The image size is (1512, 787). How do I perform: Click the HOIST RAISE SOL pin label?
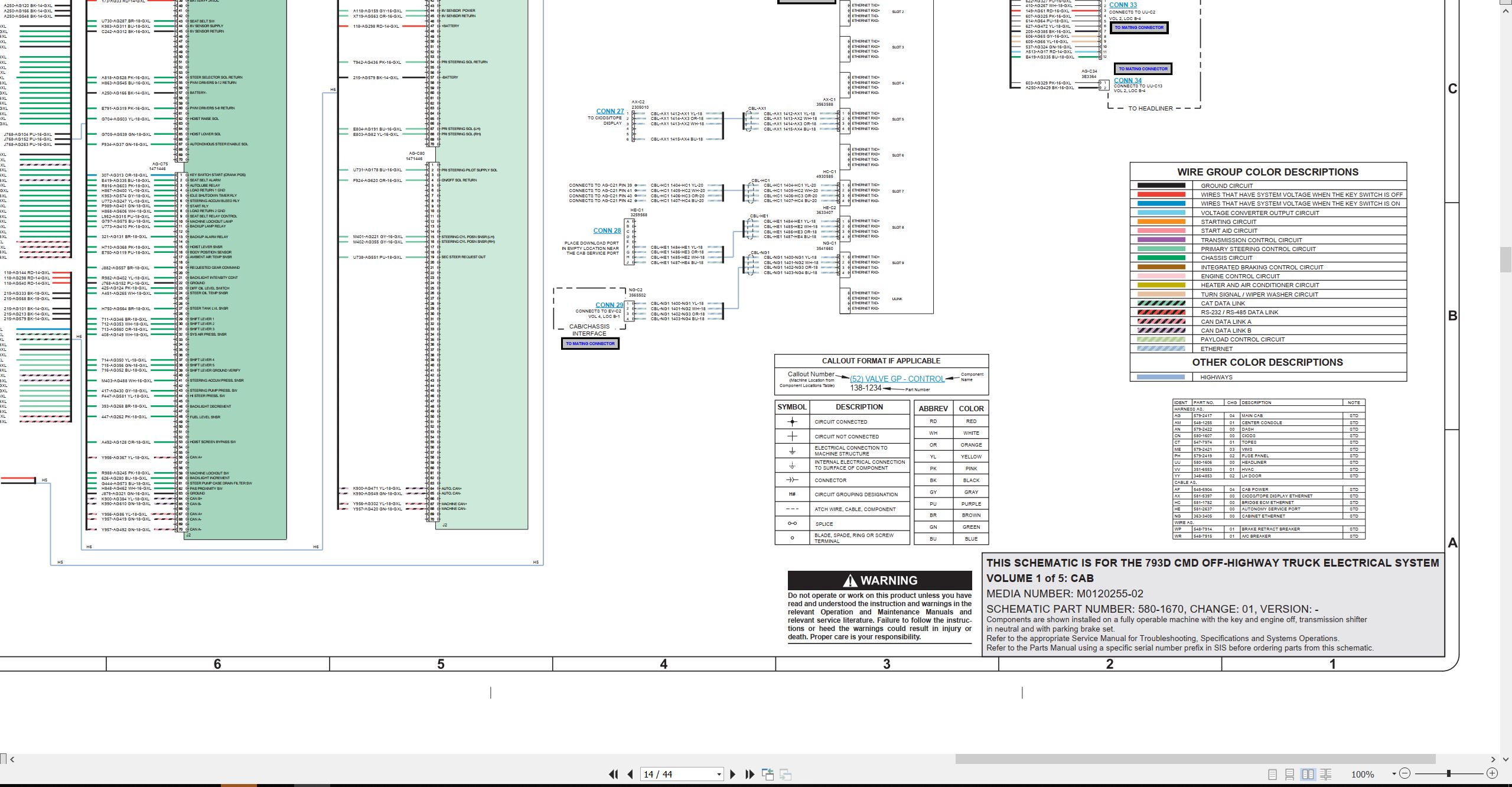204,119
